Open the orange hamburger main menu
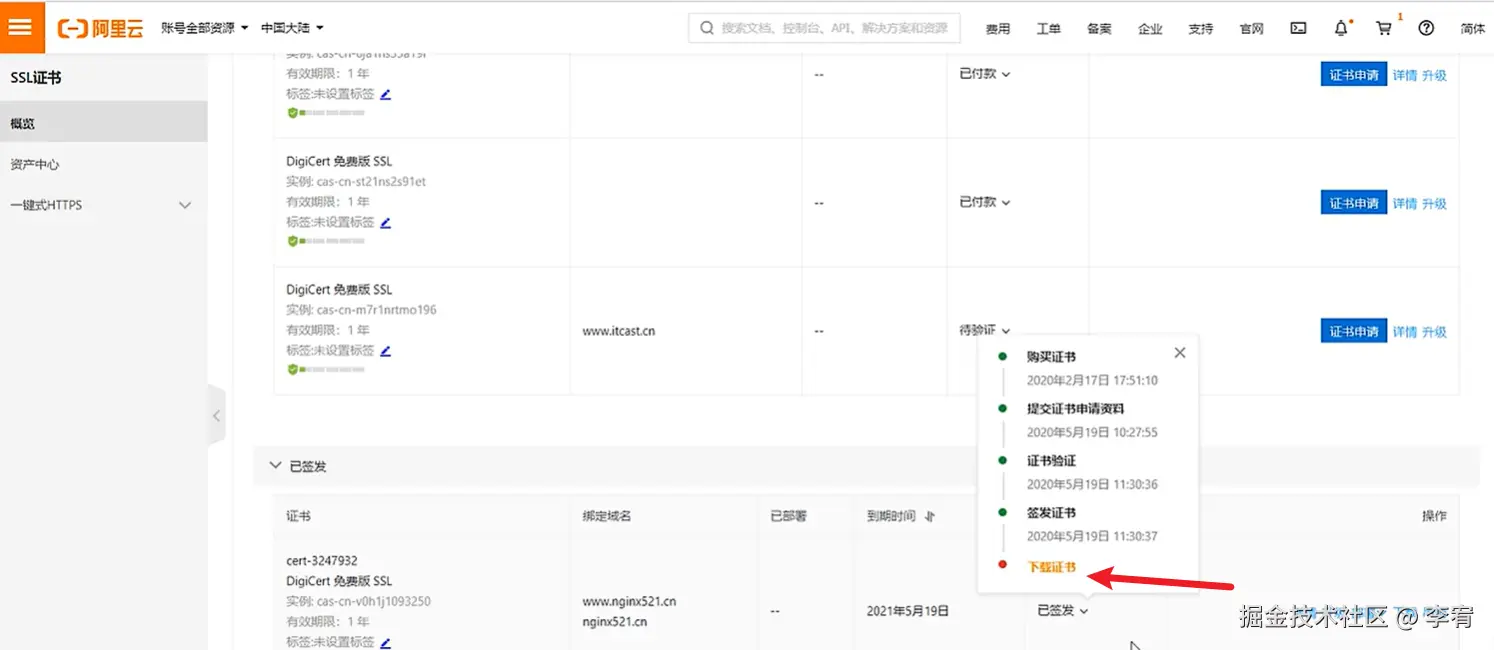This screenshot has height=650, width=1494. click(x=21, y=27)
